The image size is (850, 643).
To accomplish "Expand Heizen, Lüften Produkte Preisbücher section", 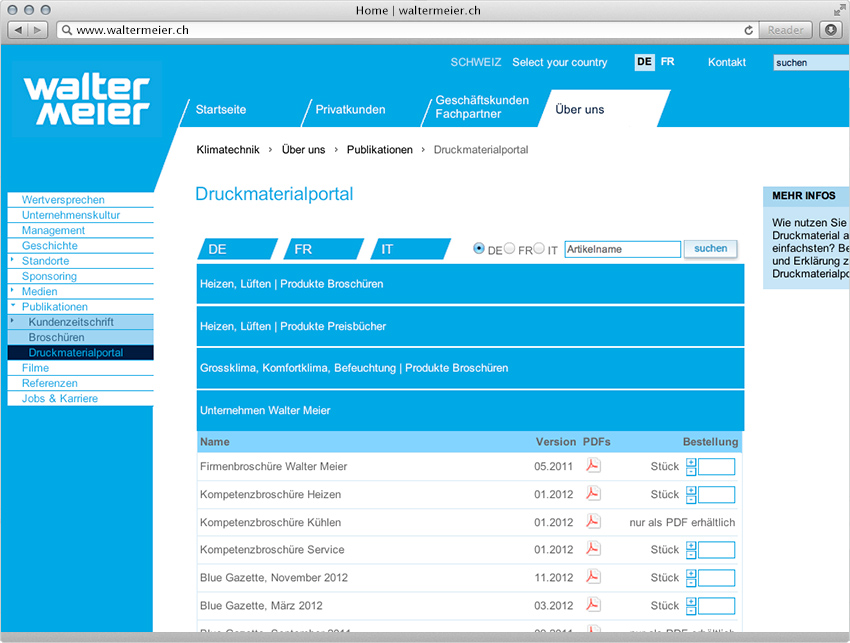I will (x=470, y=326).
